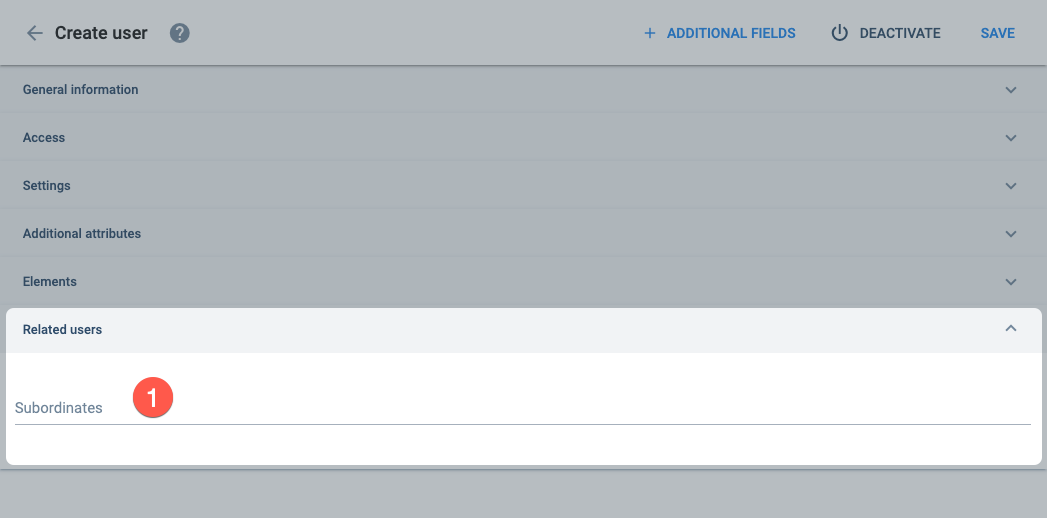Click the ADDITIONAL FIELDS button label

click(x=730, y=33)
